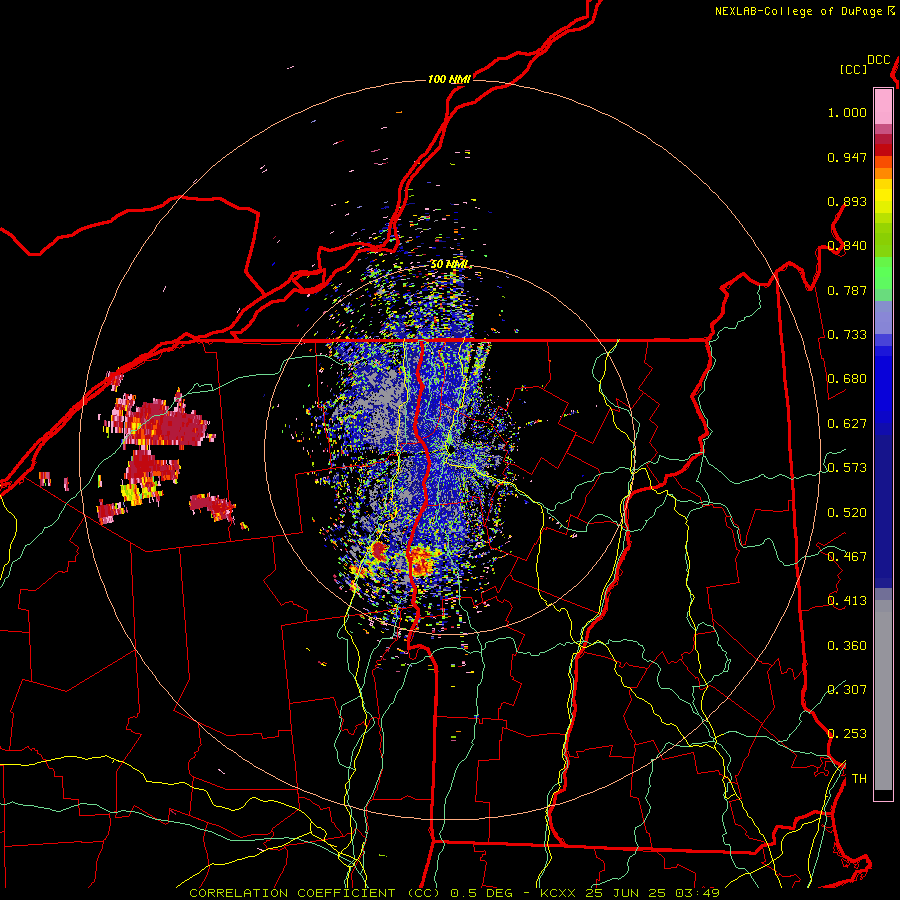Select the 0.467 legend value
This screenshot has width=900, height=900.
847,557
